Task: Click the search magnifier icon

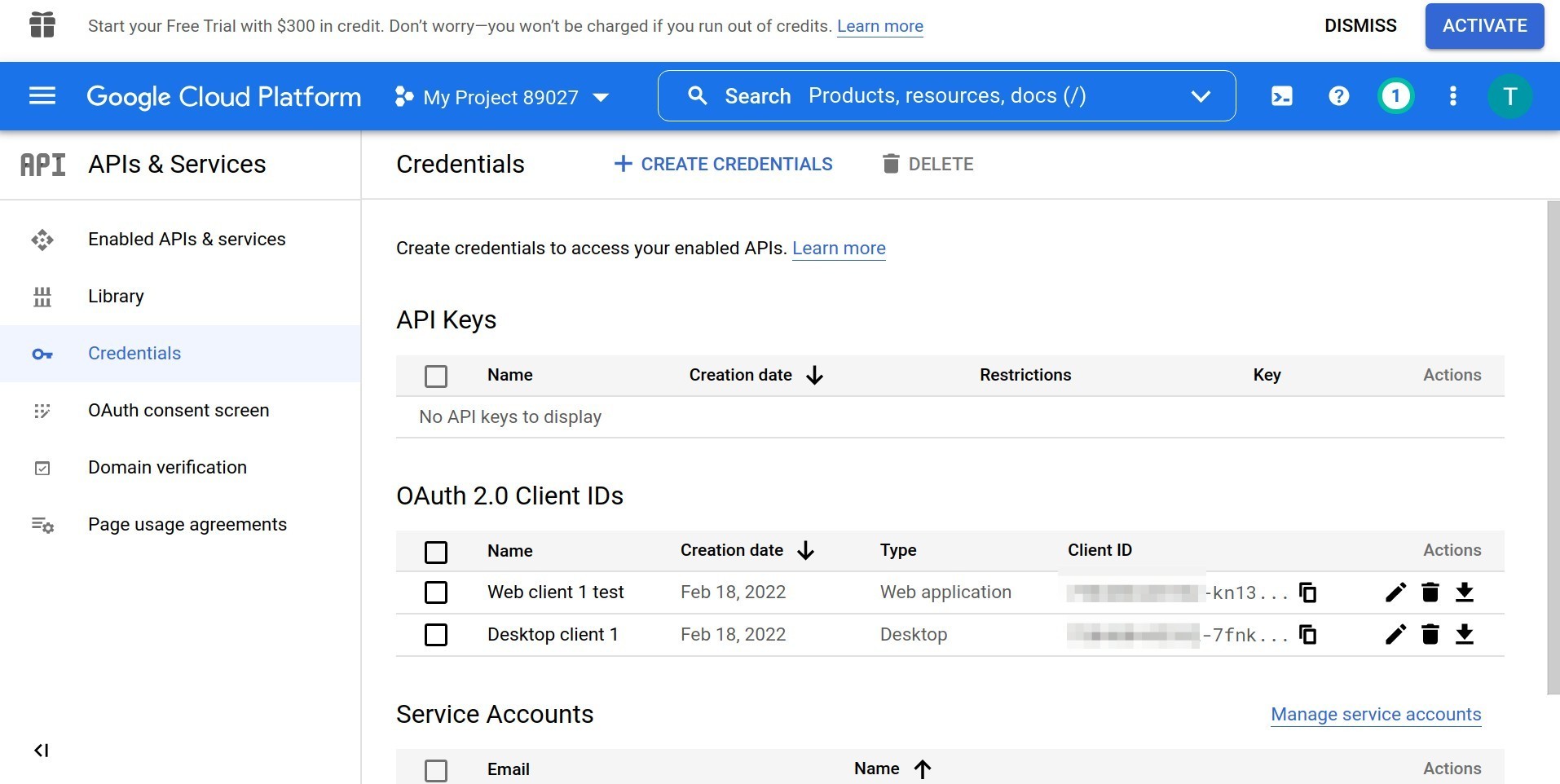Action: (697, 96)
